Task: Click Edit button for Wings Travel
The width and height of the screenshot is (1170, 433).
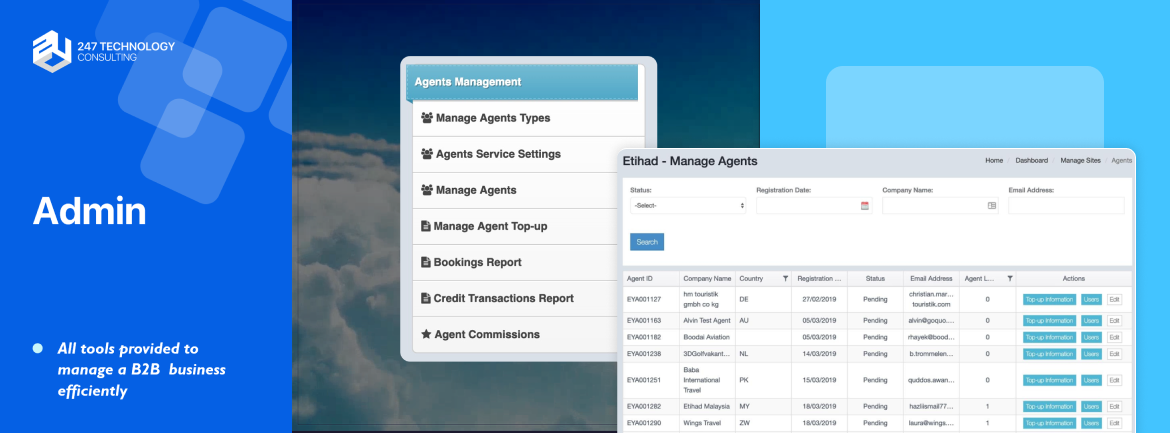Action: pos(1114,423)
